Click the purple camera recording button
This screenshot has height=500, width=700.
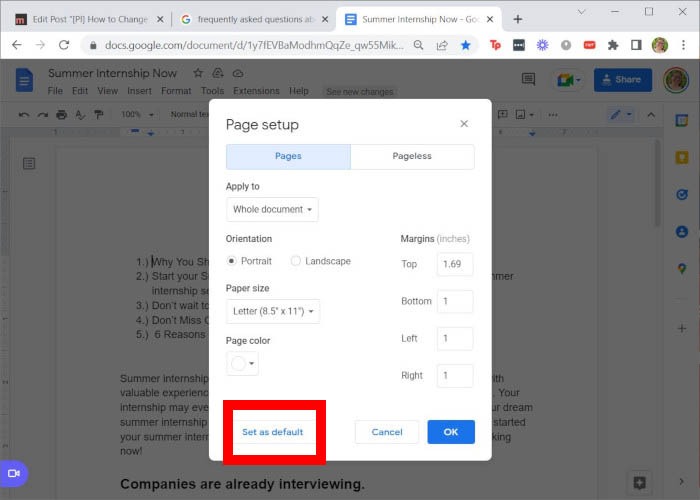point(13,473)
